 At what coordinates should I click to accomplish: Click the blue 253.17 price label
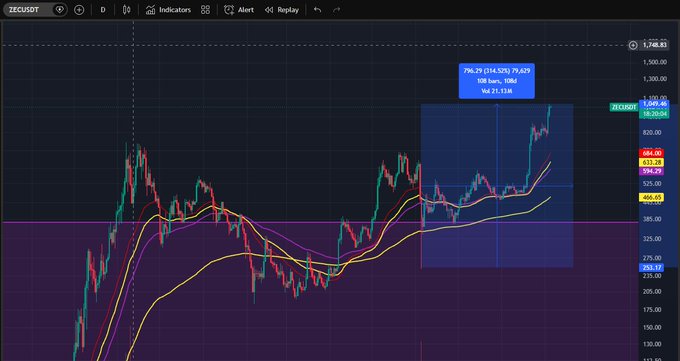pyautogui.click(x=651, y=268)
